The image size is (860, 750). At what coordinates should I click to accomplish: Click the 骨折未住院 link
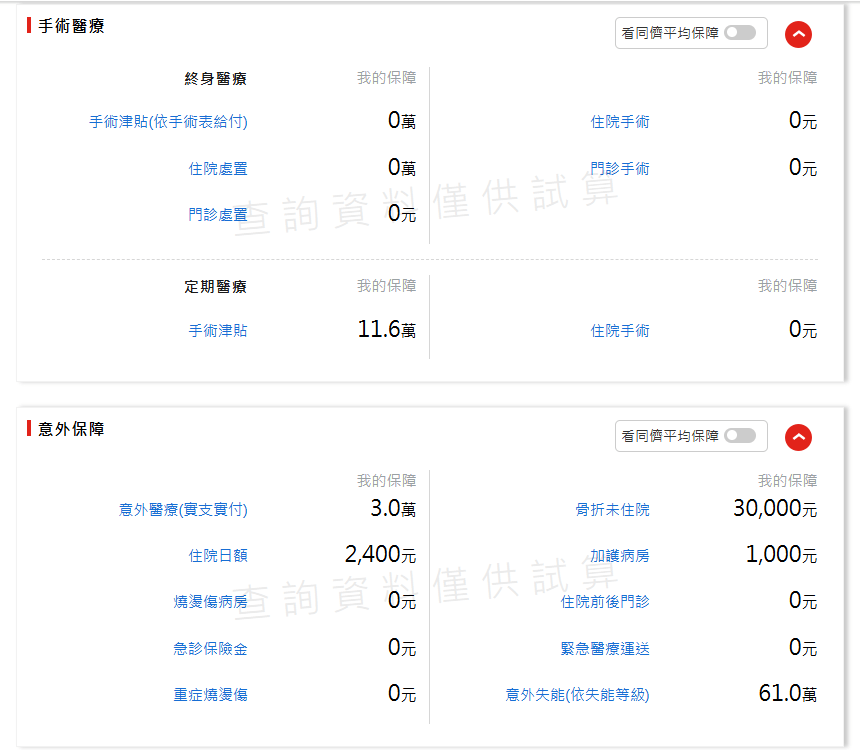click(612, 510)
